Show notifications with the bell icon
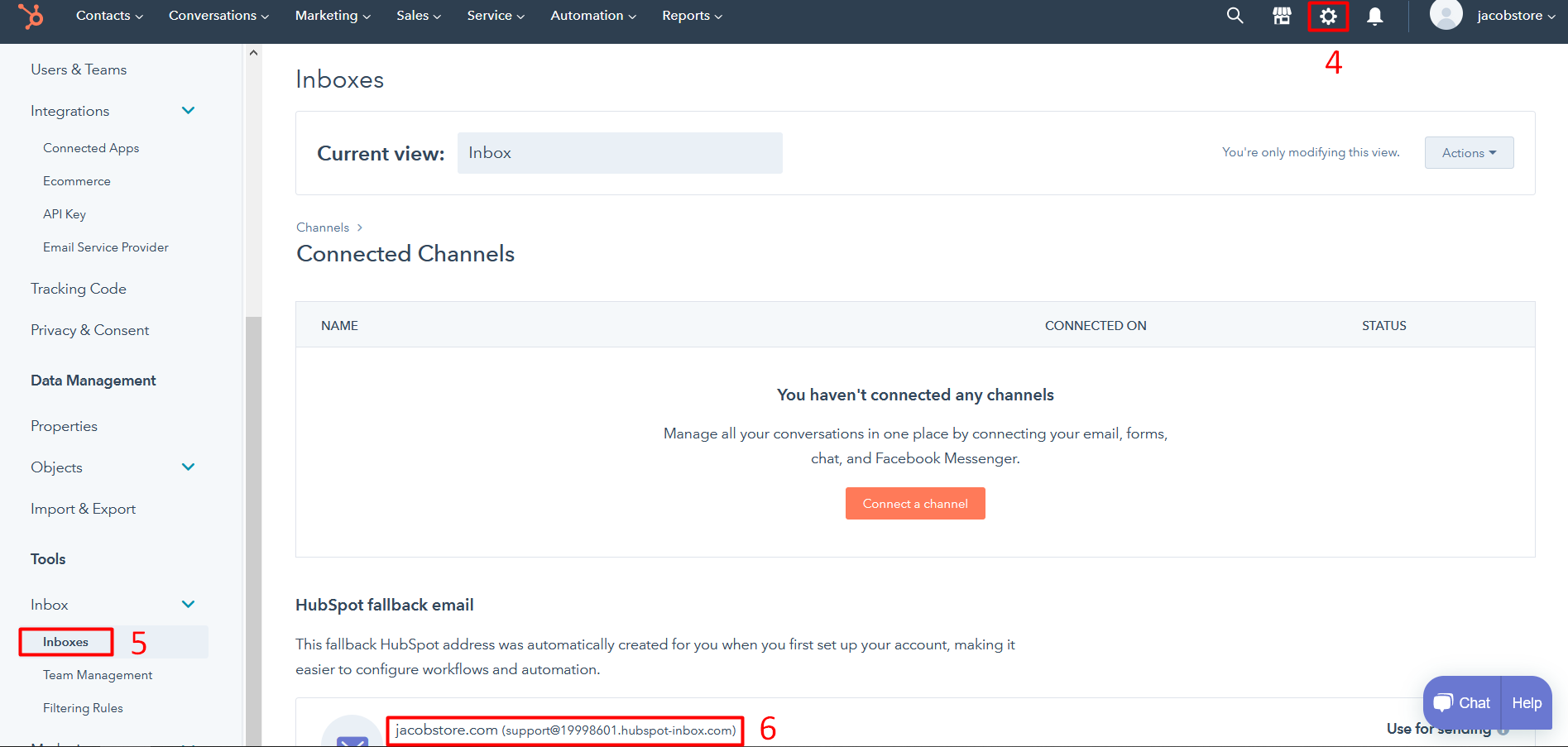This screenshot has height=747, width=1568. (1374, 17)
